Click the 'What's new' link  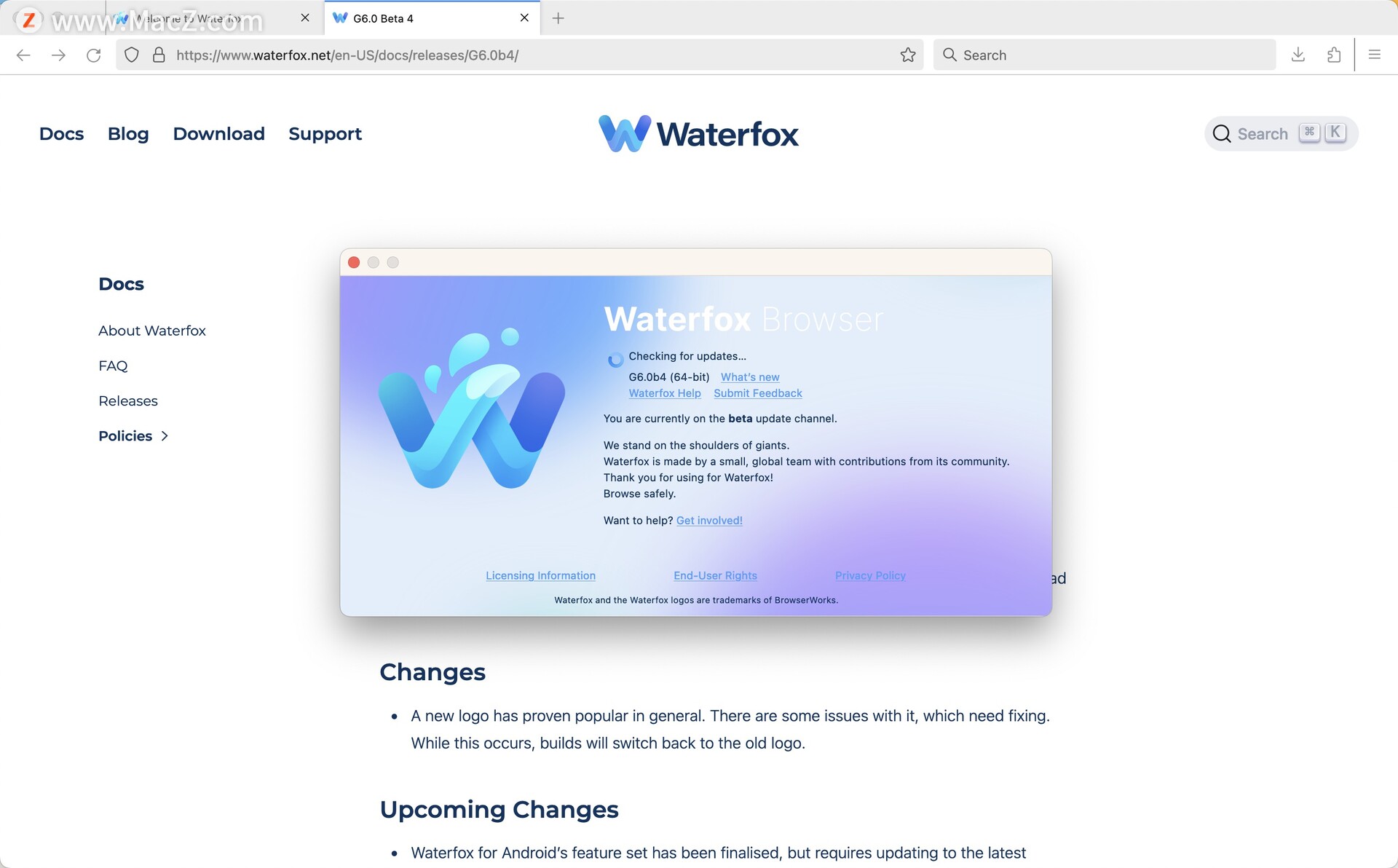pyautogui.click(x=750, y=377)
